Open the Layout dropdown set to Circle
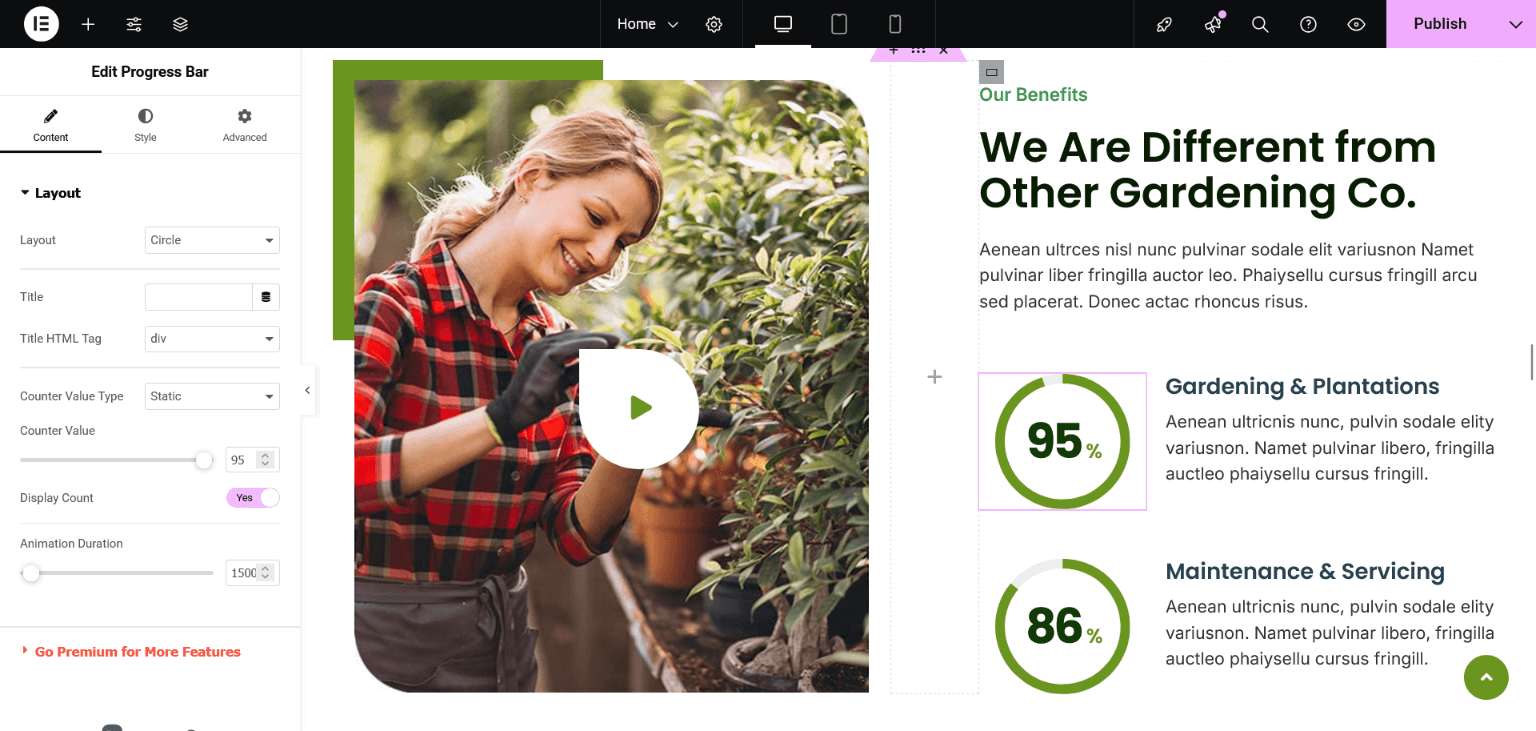Image resolution: width=1536 pixels, height=731 pixels. (x=212, y=240)
